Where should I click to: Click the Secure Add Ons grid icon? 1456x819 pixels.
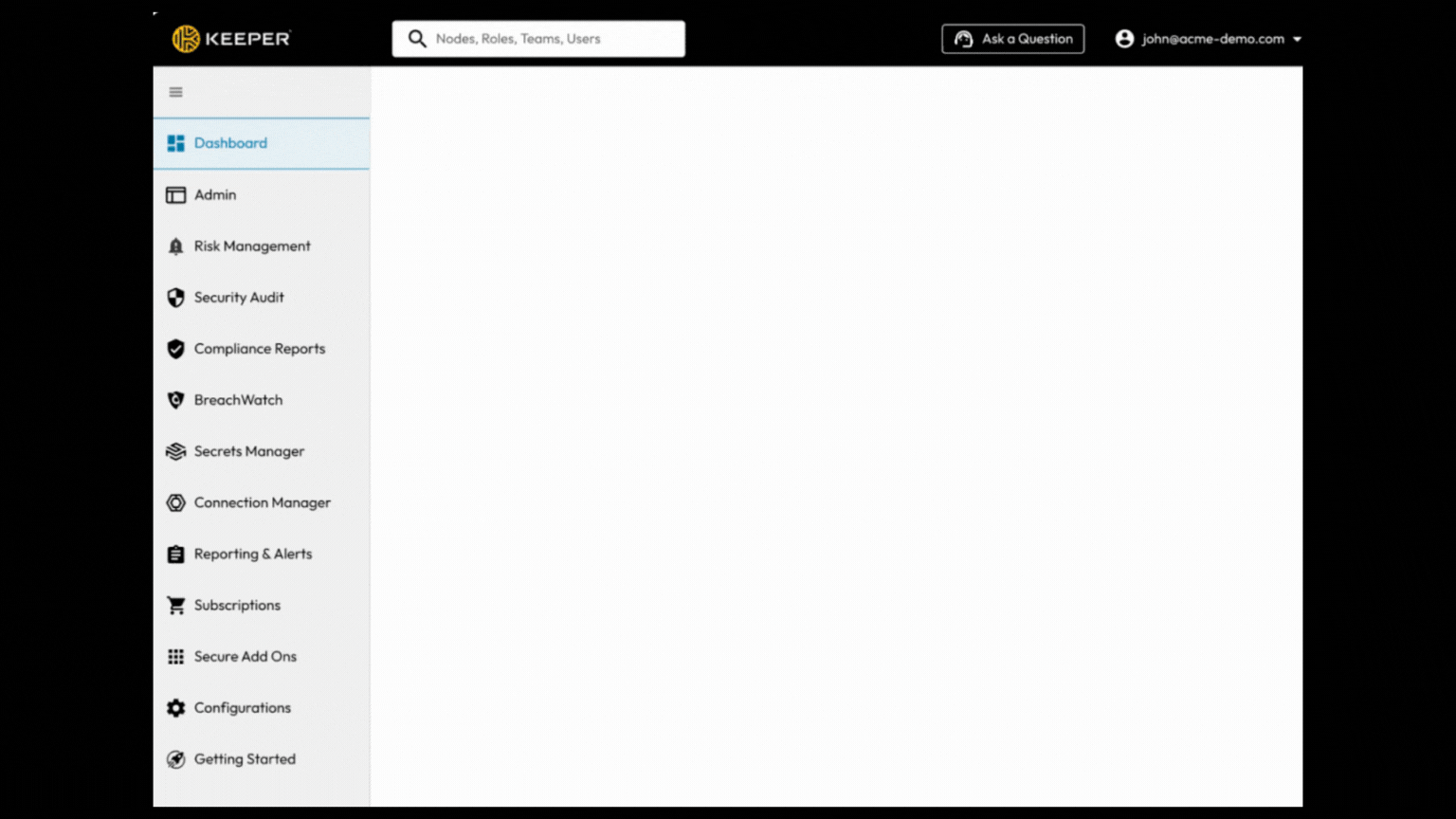[176, 656]
